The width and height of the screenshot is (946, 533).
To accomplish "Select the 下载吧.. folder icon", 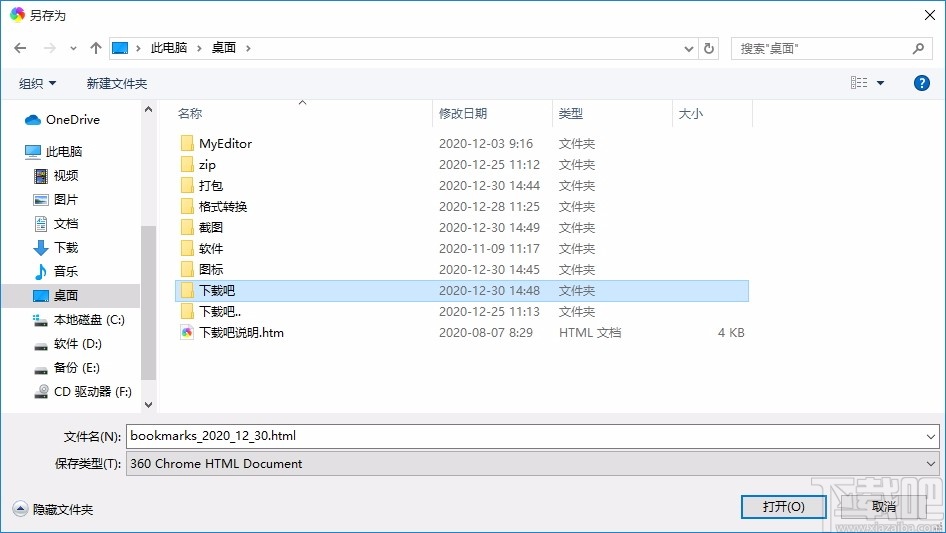I will [188, 311].
